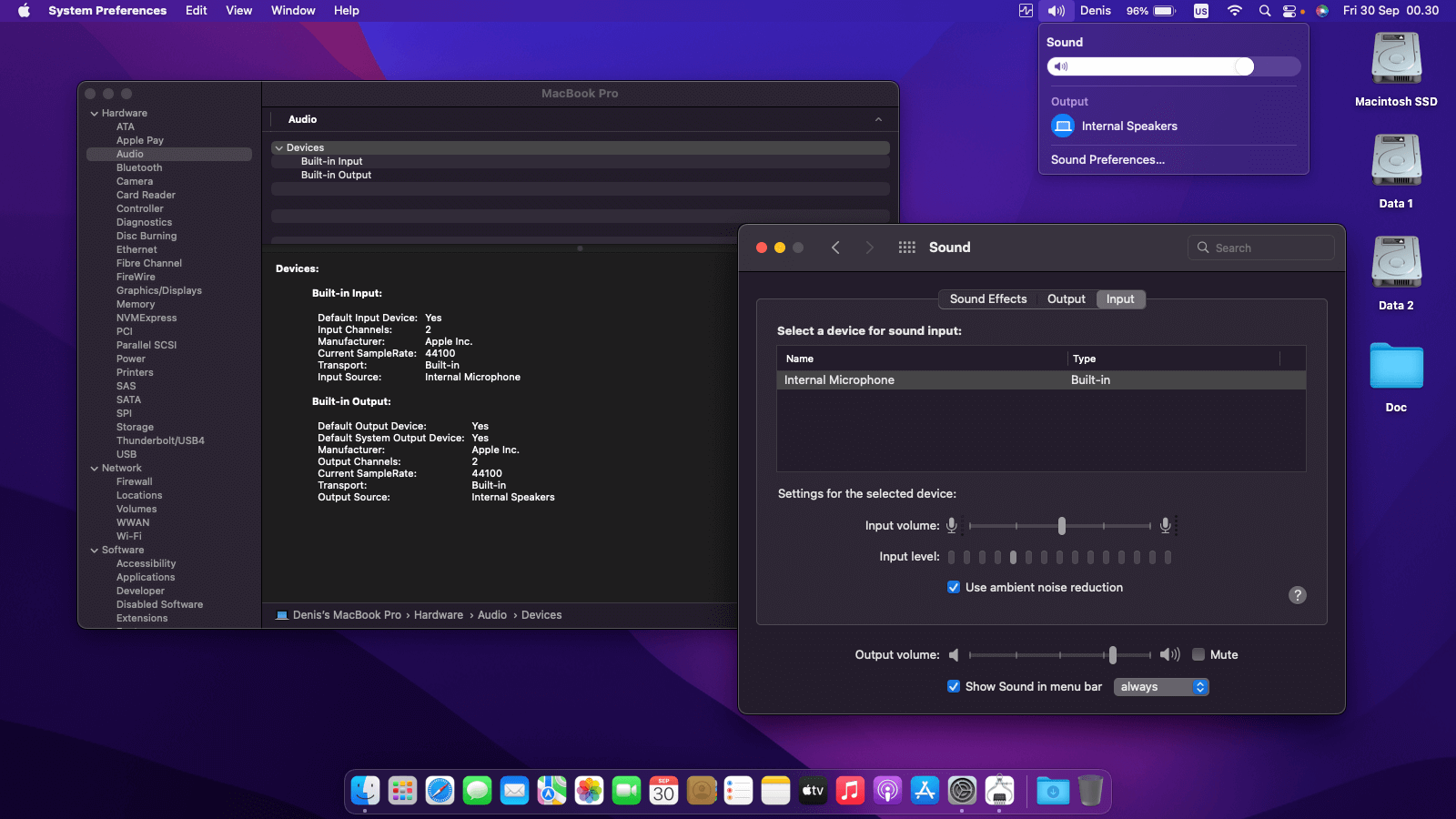Click the Search field in Sound window

click(x=1261, y=248)
